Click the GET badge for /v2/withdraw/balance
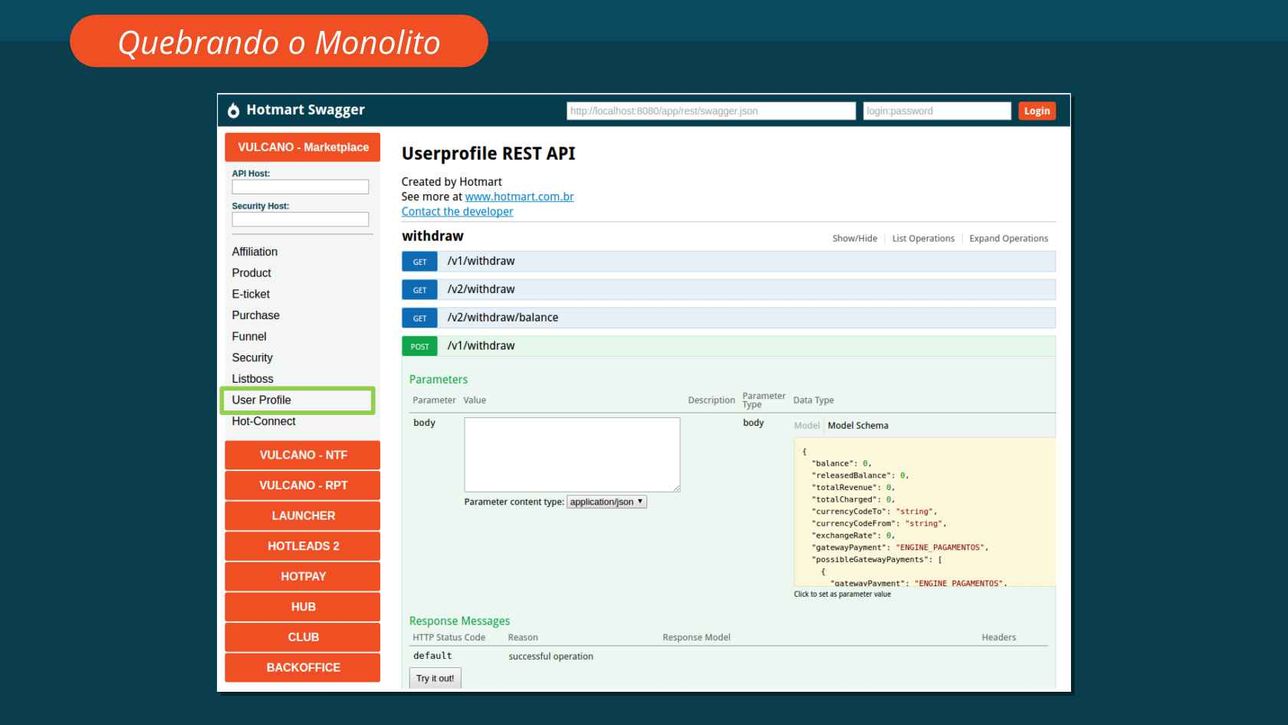The width and height of the screenshot is (1288, 725). tap(420, 318)
